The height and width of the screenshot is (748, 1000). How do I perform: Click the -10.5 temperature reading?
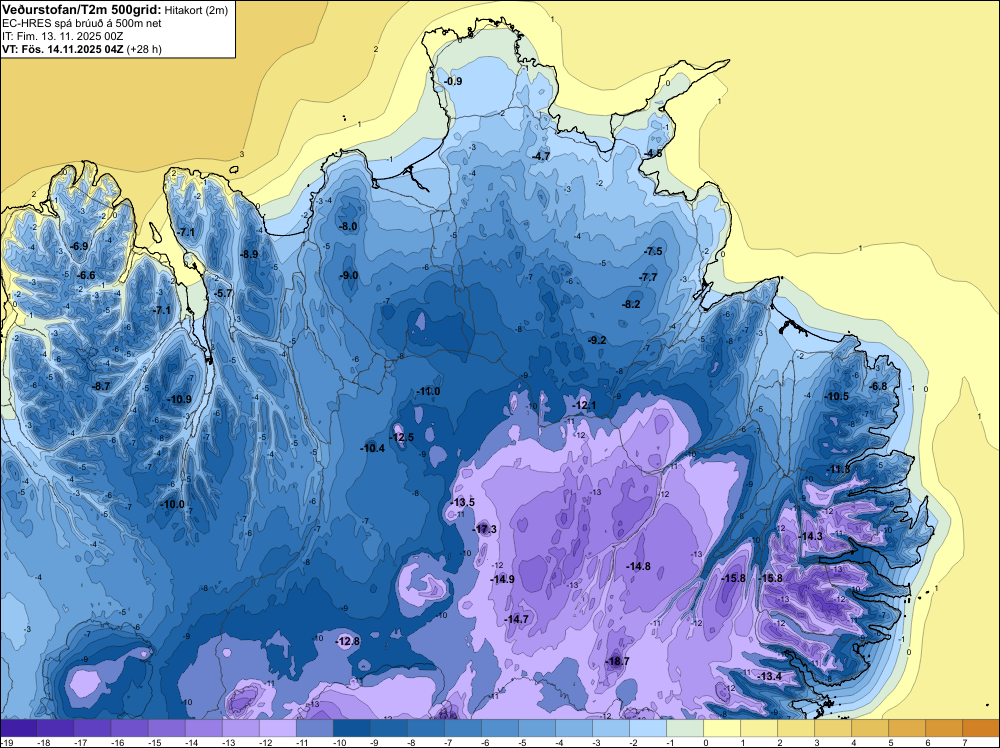point(837,396)
